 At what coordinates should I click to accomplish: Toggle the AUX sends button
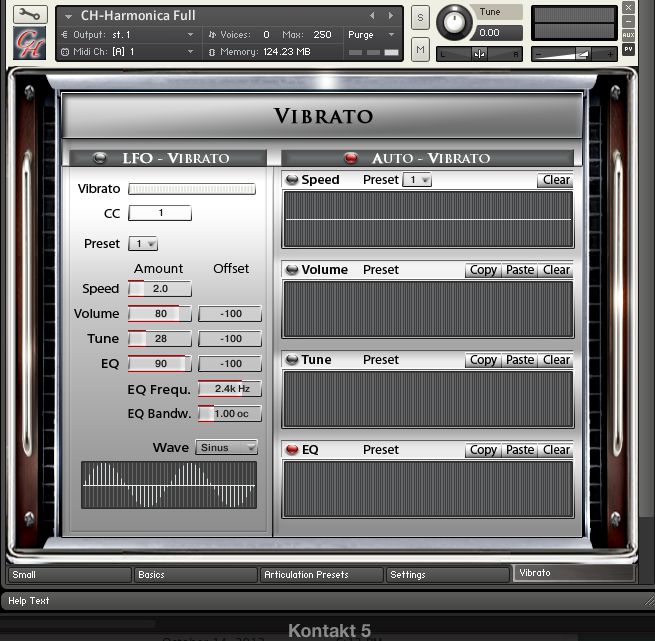tap(628, 35)
